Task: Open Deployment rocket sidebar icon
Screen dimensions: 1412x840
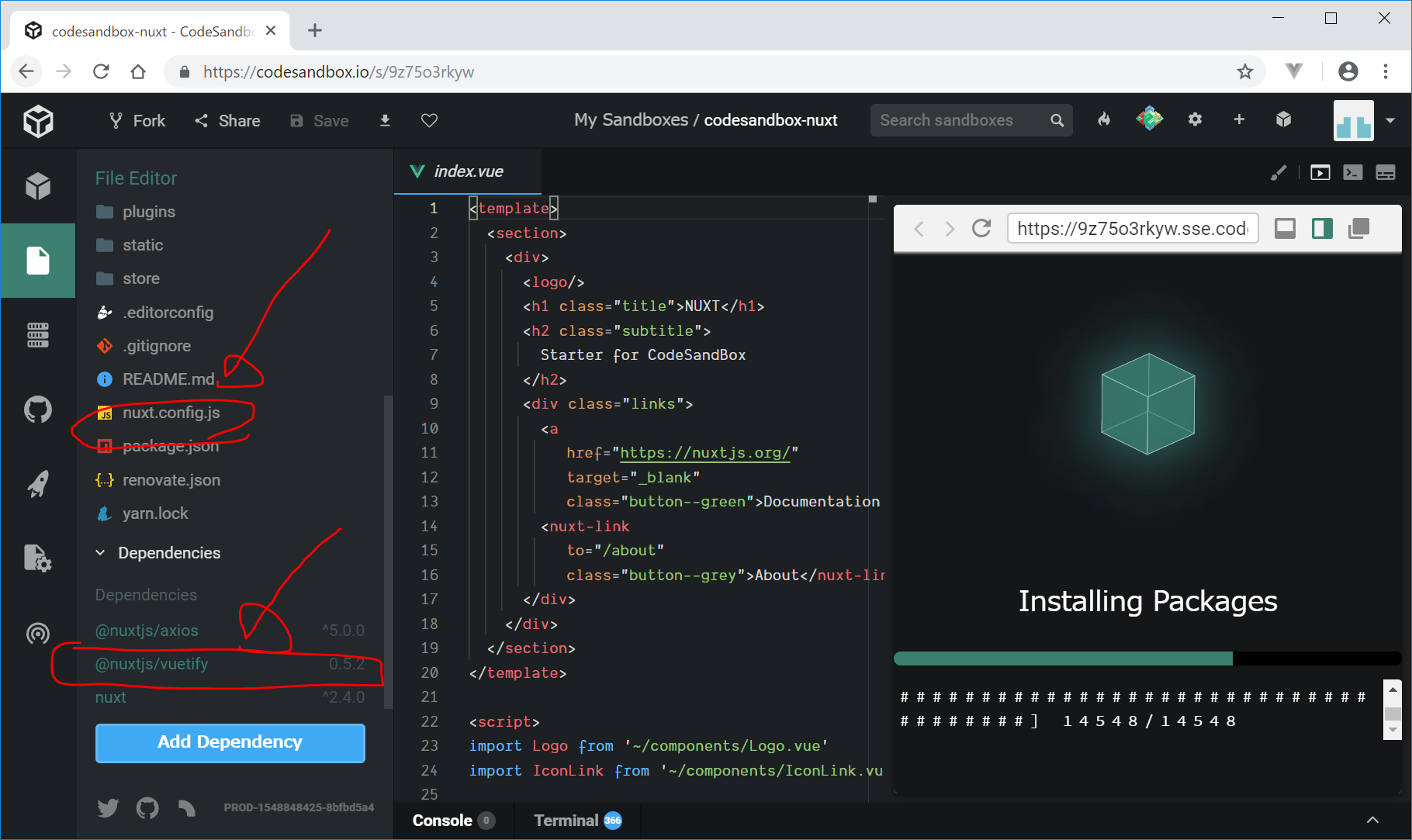Action: pos(38,484)
